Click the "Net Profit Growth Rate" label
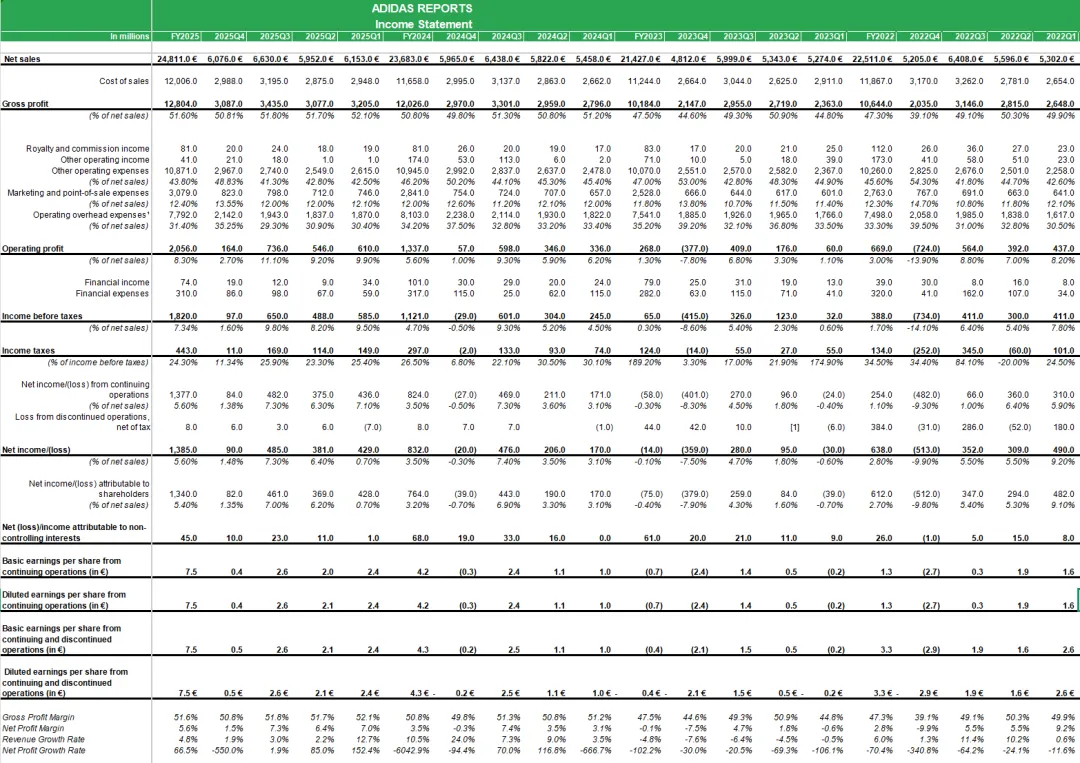This screenshot has width=1080, height=763. click(43, 751)
